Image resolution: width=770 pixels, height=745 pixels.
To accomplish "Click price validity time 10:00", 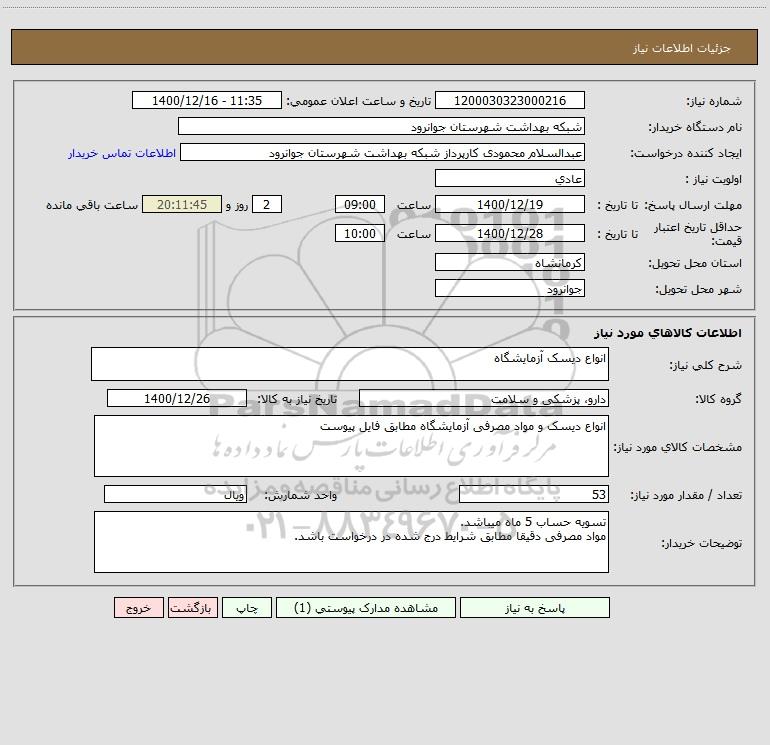I will (359, 233).
